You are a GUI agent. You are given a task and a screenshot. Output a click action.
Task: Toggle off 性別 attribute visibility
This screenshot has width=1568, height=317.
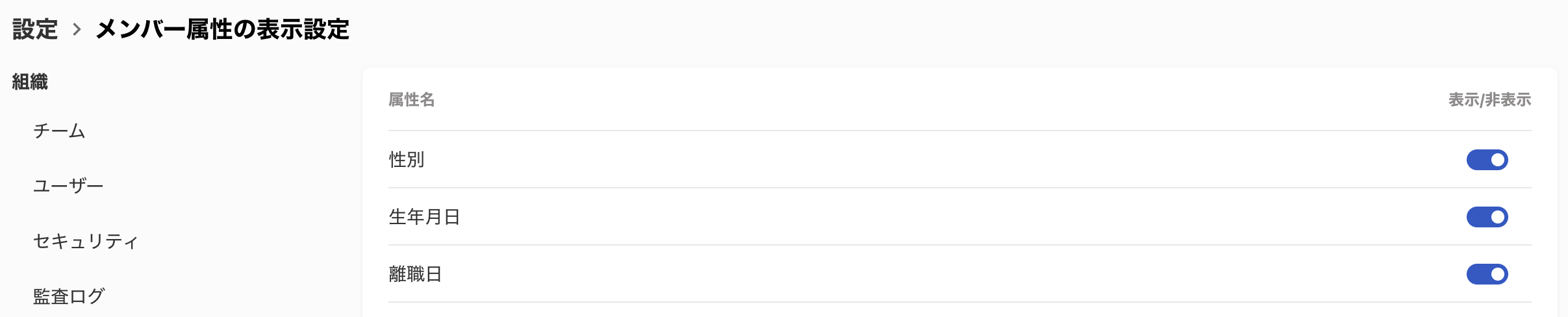tap(1487, 160)
